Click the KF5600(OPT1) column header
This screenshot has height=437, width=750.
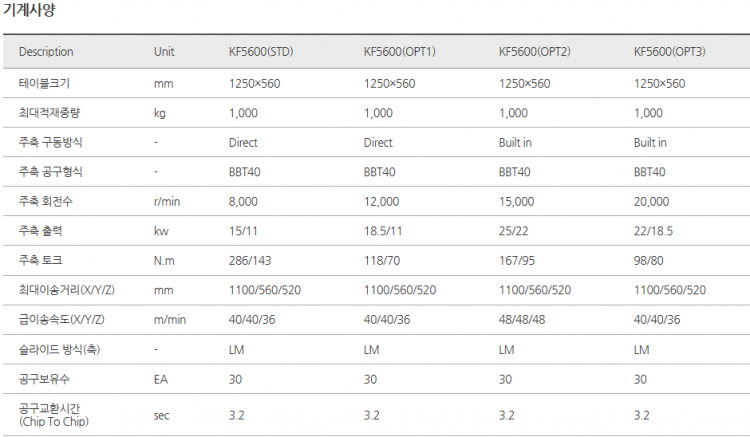click(399, 52)
